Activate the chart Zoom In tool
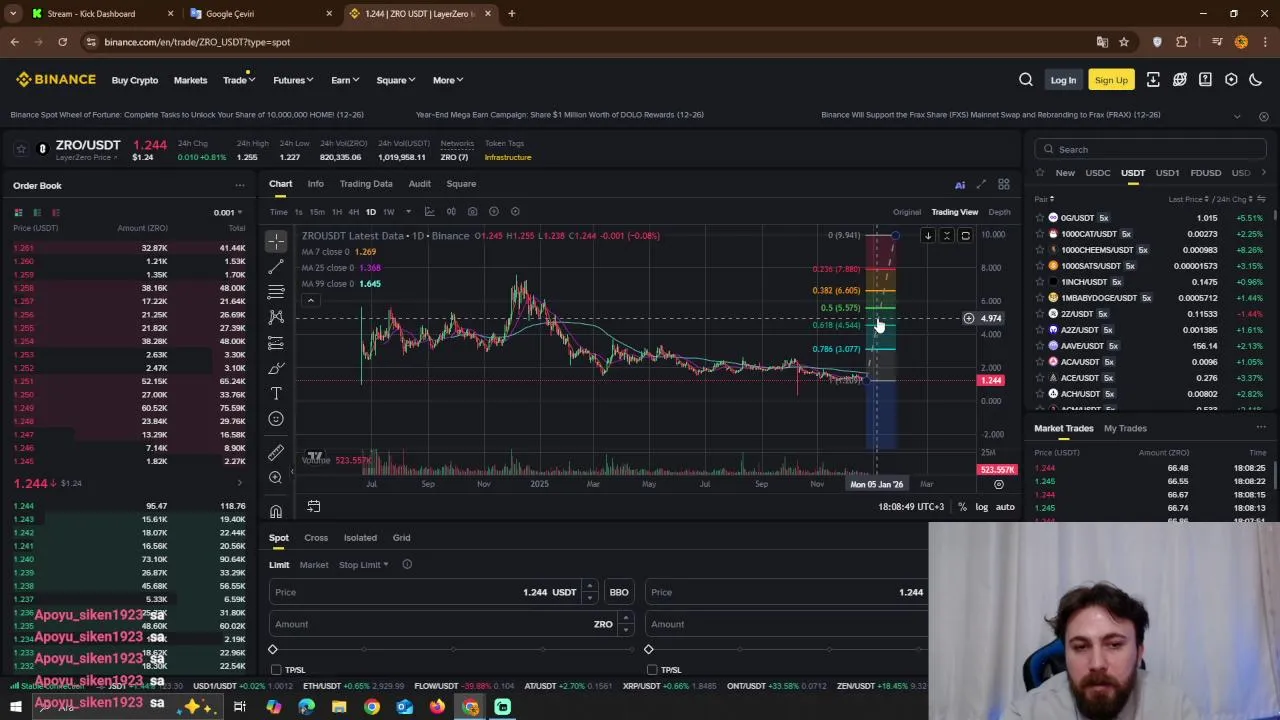 (276, 478)
